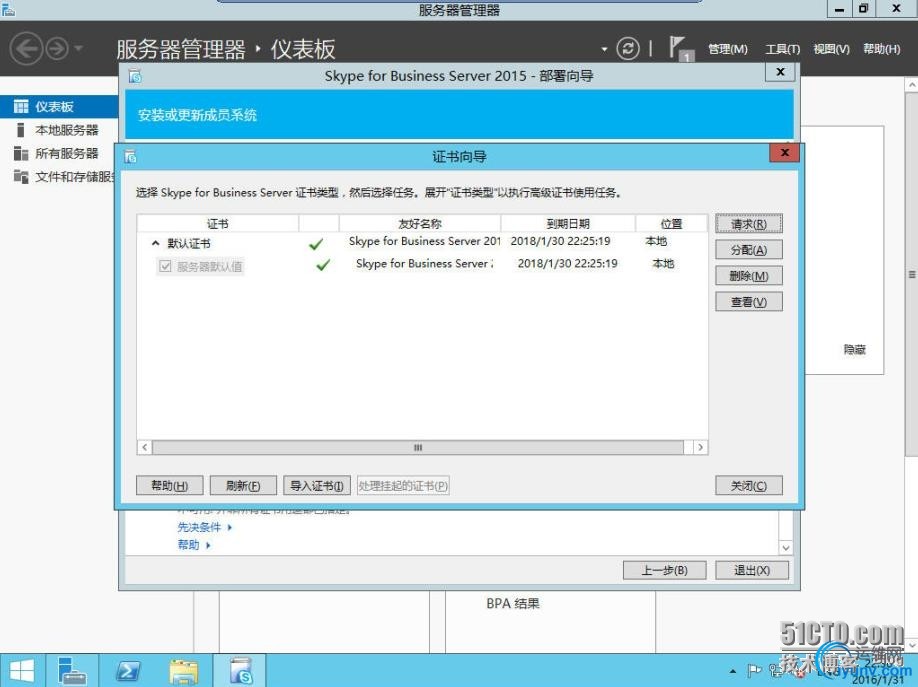Open the dropdown arrow beside the refresh icon

(604, 49)
